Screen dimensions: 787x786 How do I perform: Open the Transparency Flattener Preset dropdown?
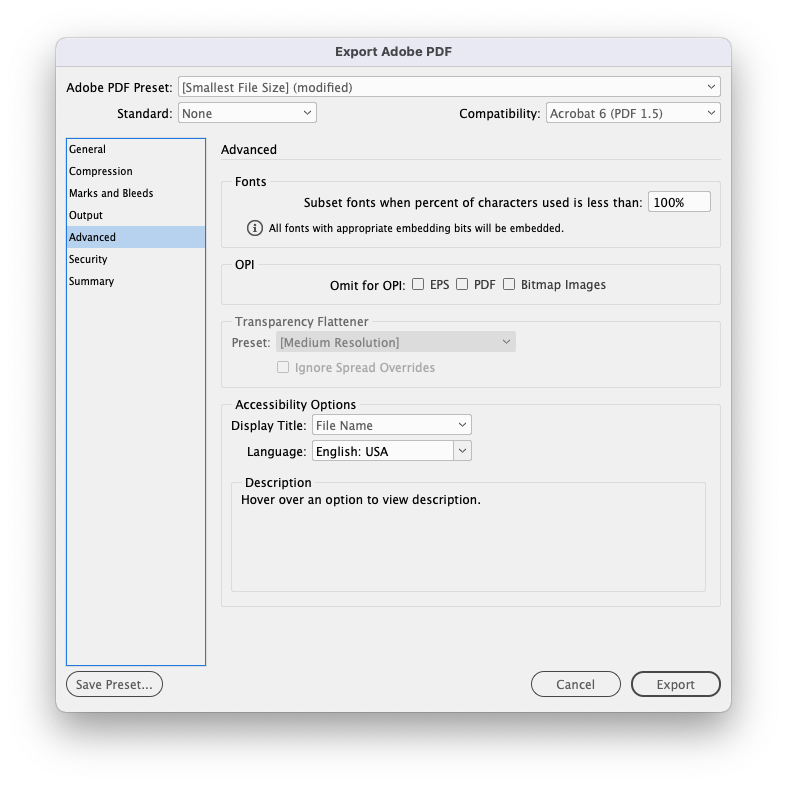[396, 342]
